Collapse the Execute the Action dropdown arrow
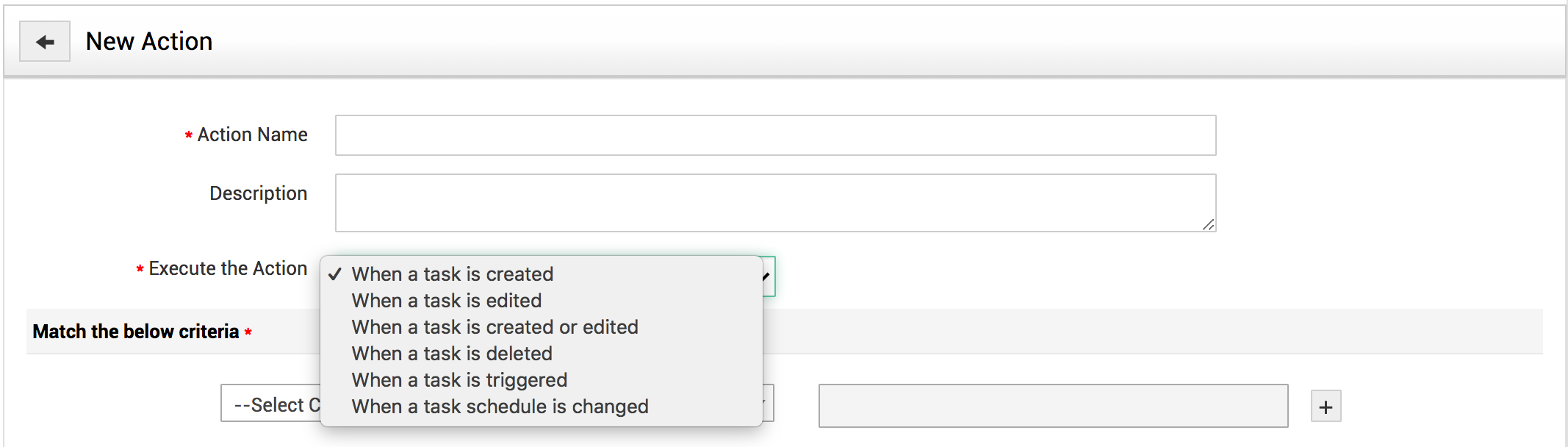Image resolution: width=1568 pixels, height=447 pixels. (x=768, y=276)
